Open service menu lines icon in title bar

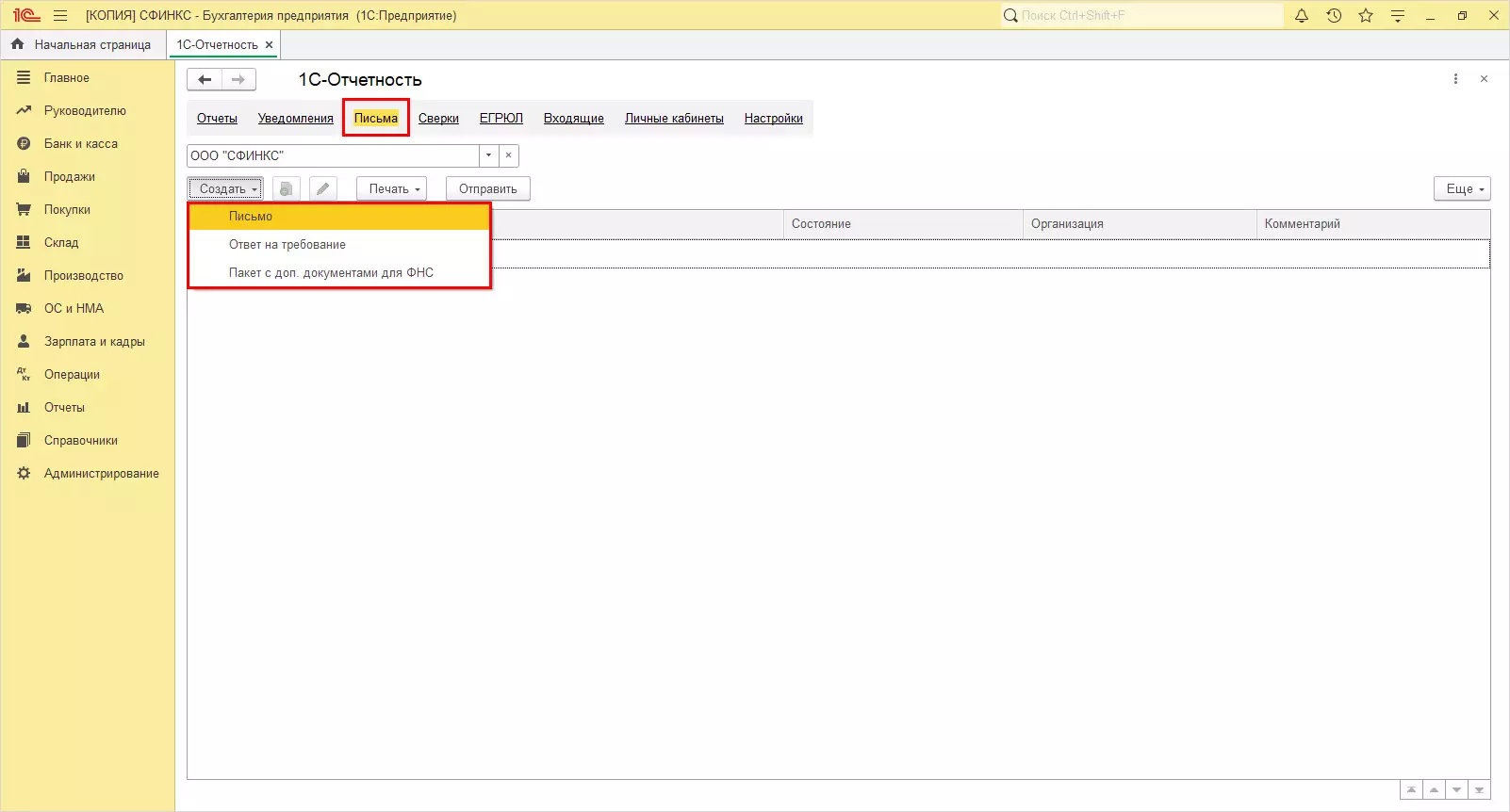1398,16
